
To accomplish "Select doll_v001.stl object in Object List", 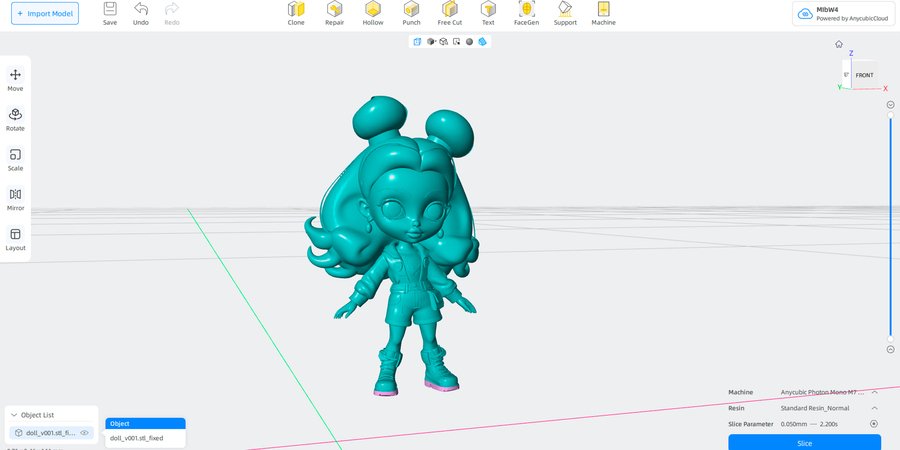I will (x=51, y=433).
